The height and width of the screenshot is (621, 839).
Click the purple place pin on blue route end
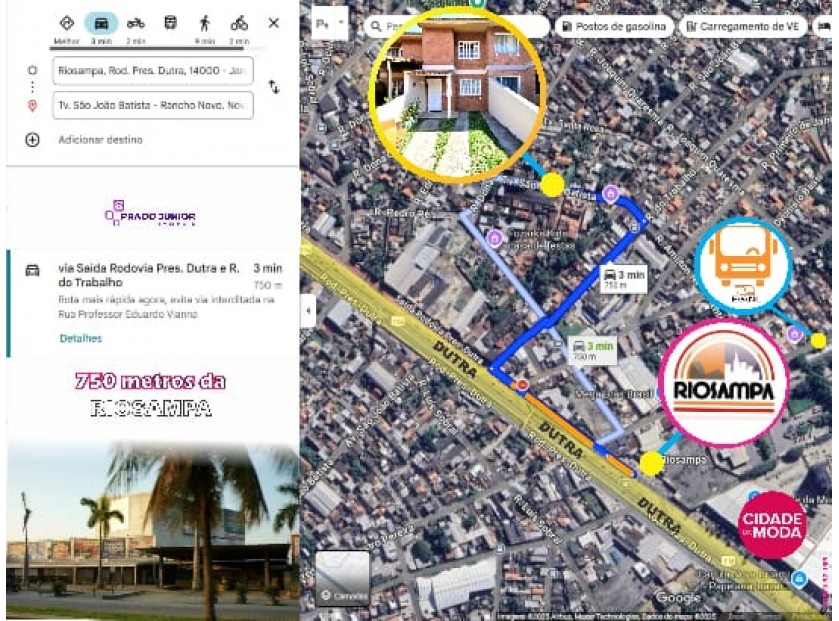tap(611, 194)
